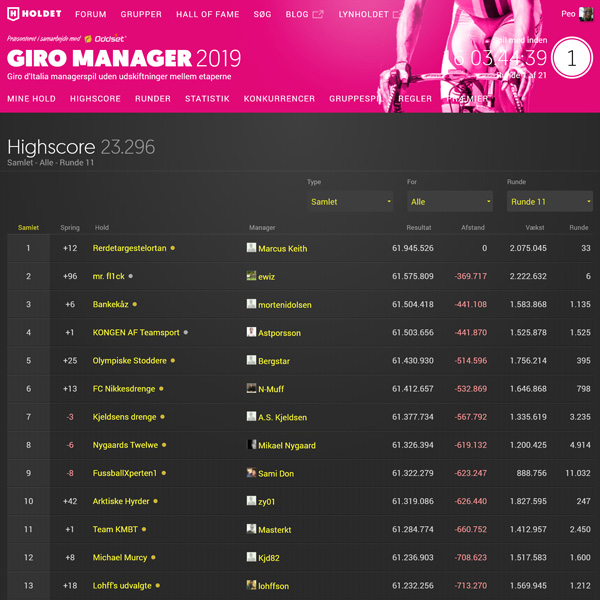Viewport: 600px width, 600px height.
Task: Open the For dropdown showing Alle
Action: coord(450,201)
